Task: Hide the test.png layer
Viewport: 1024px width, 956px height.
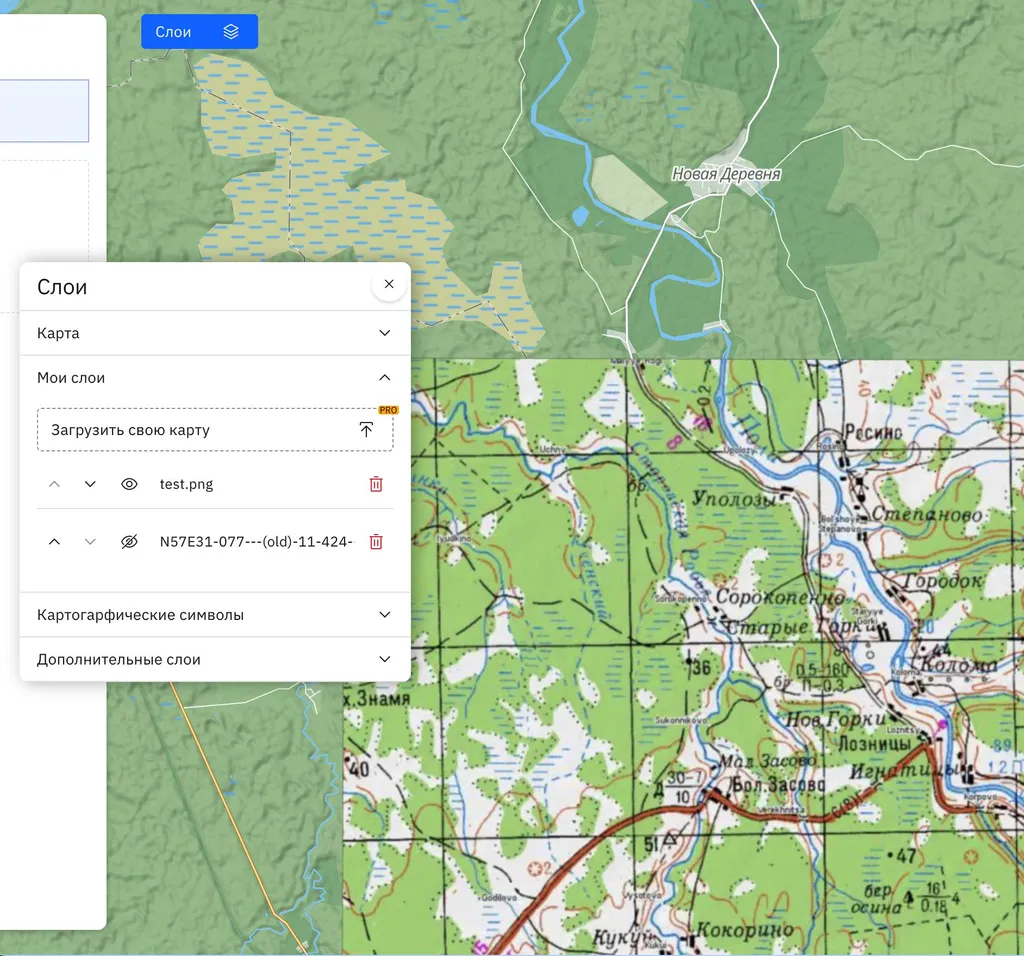Action: point(129,484)
